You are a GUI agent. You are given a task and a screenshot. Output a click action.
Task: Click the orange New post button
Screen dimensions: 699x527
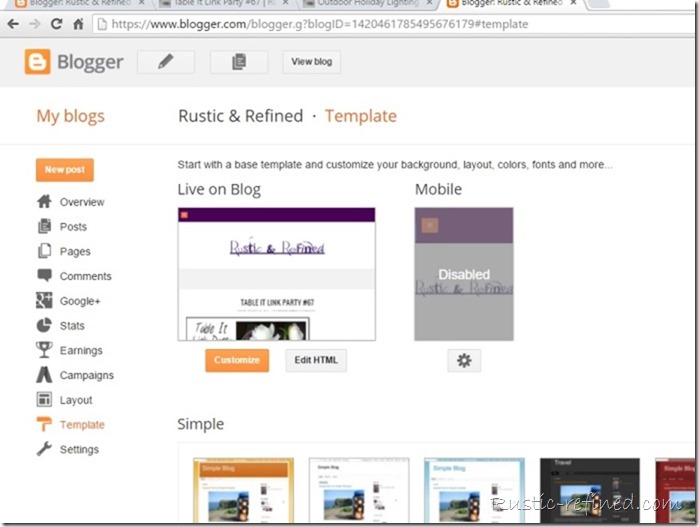tap(65, 170)
